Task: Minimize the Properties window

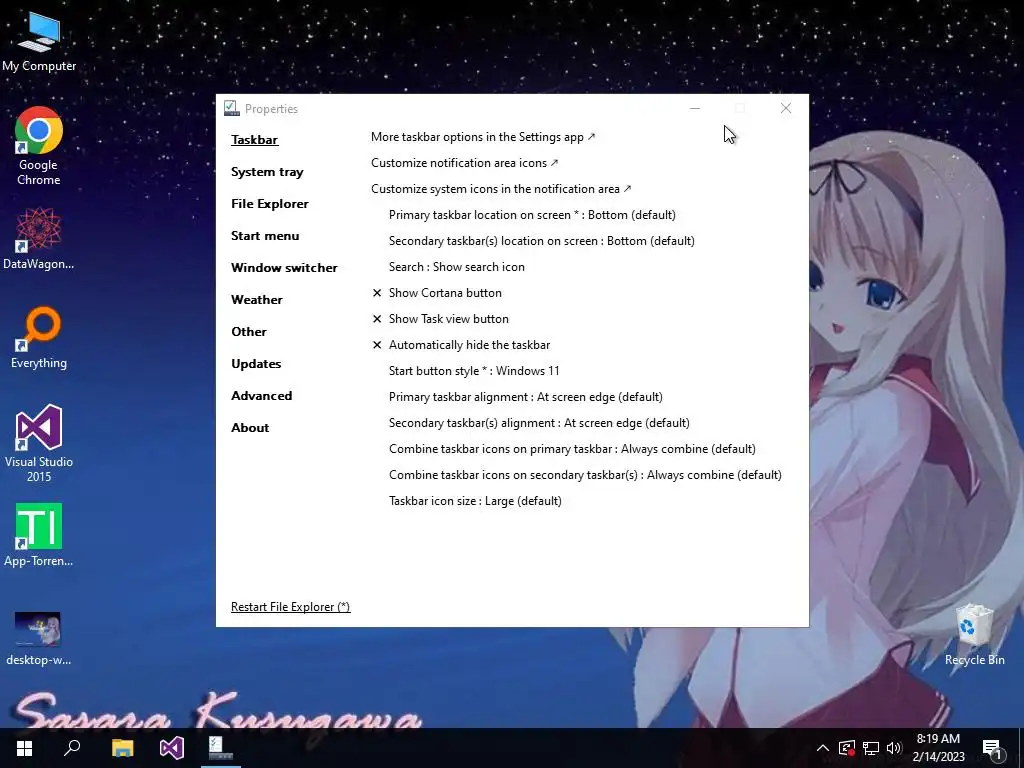Action: point(695,108)
